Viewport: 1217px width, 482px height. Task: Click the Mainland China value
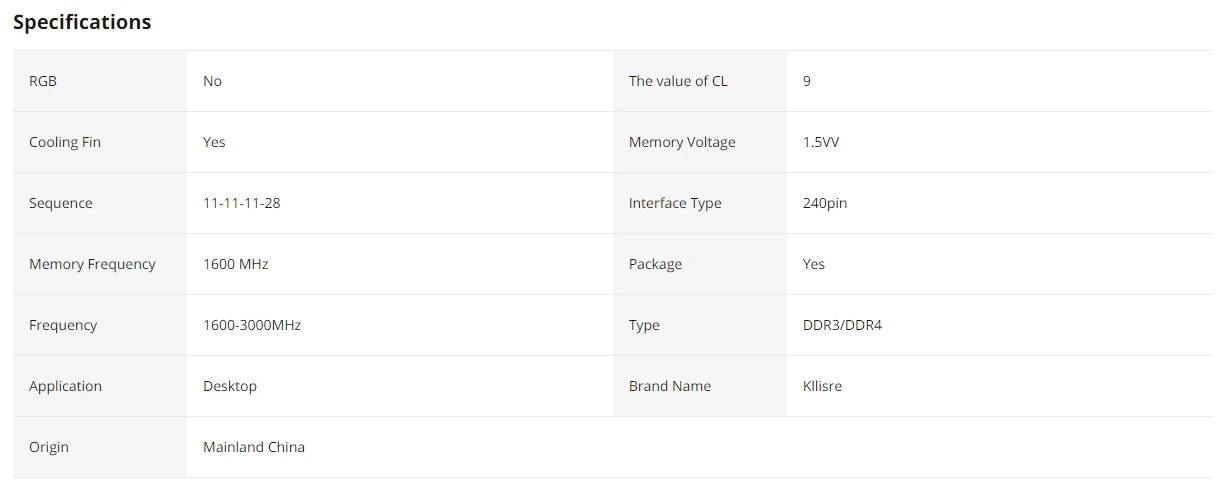[254, 447]
